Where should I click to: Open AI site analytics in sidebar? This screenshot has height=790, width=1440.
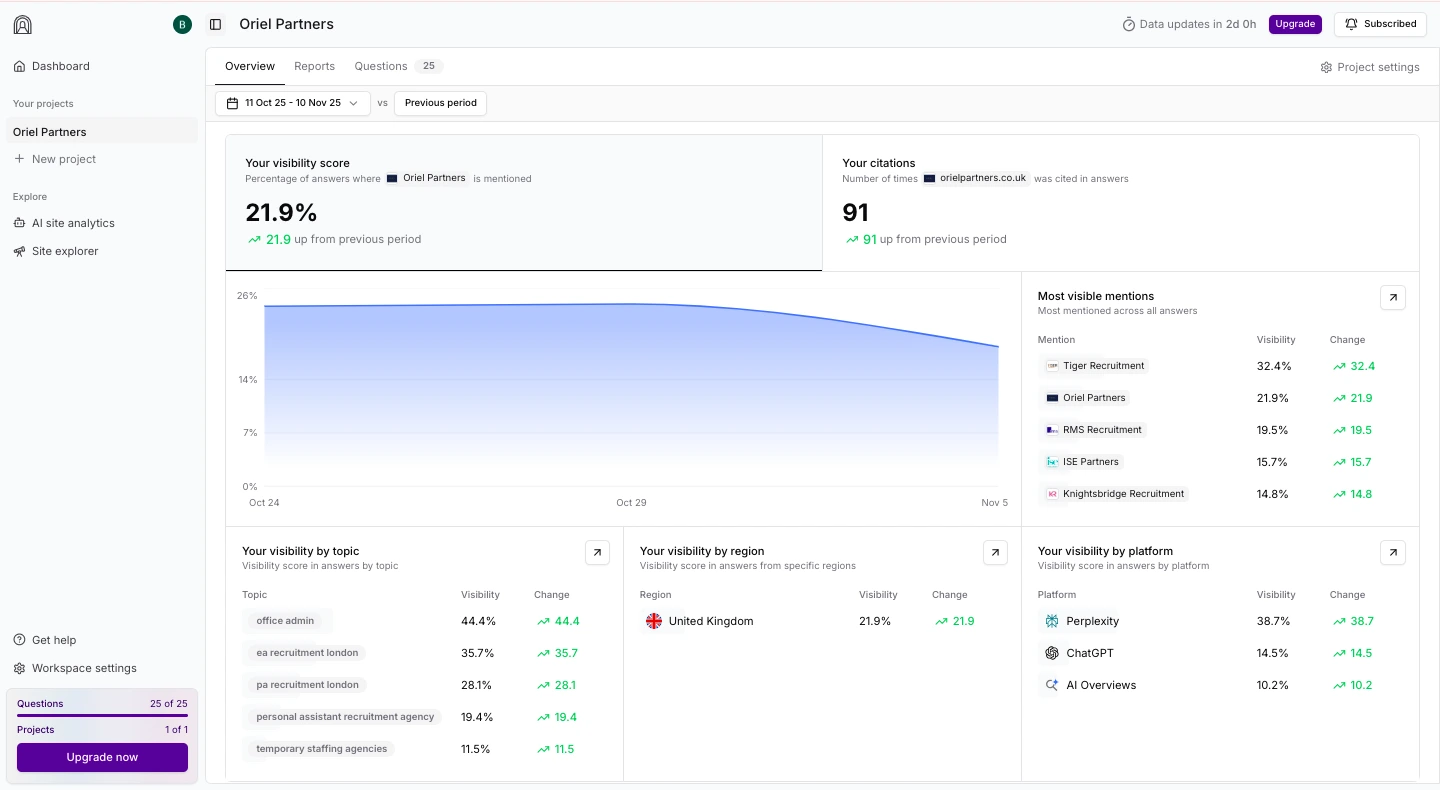coord(73,223)
